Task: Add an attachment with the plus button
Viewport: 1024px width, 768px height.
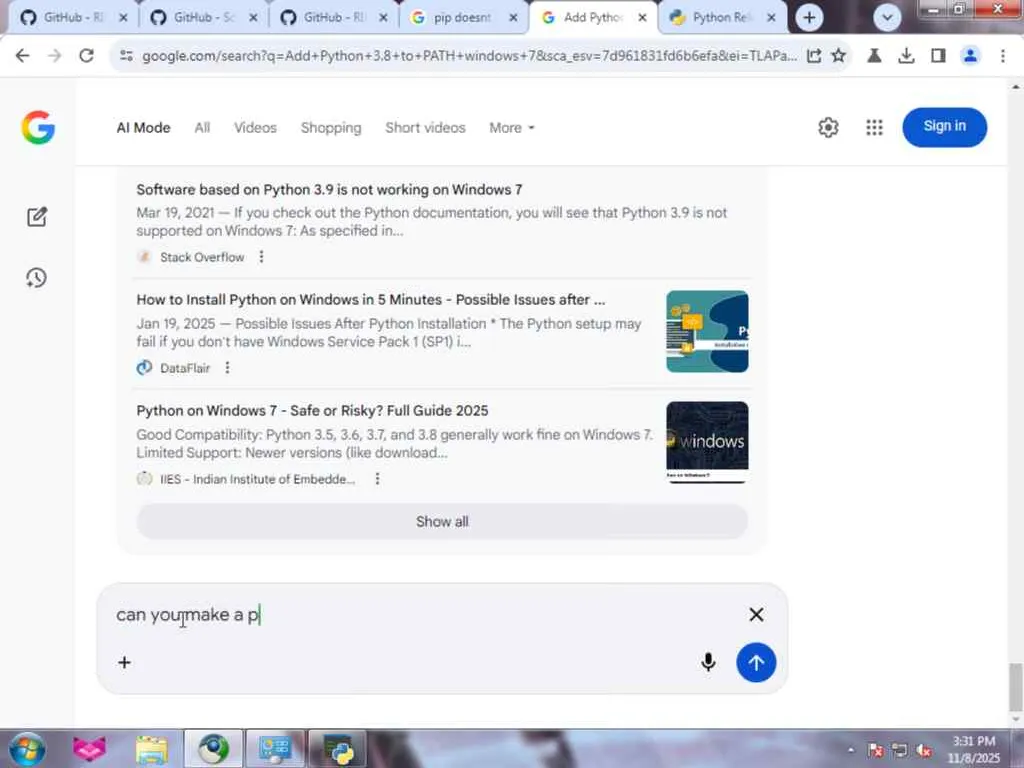Action: (x=124, y=662)
